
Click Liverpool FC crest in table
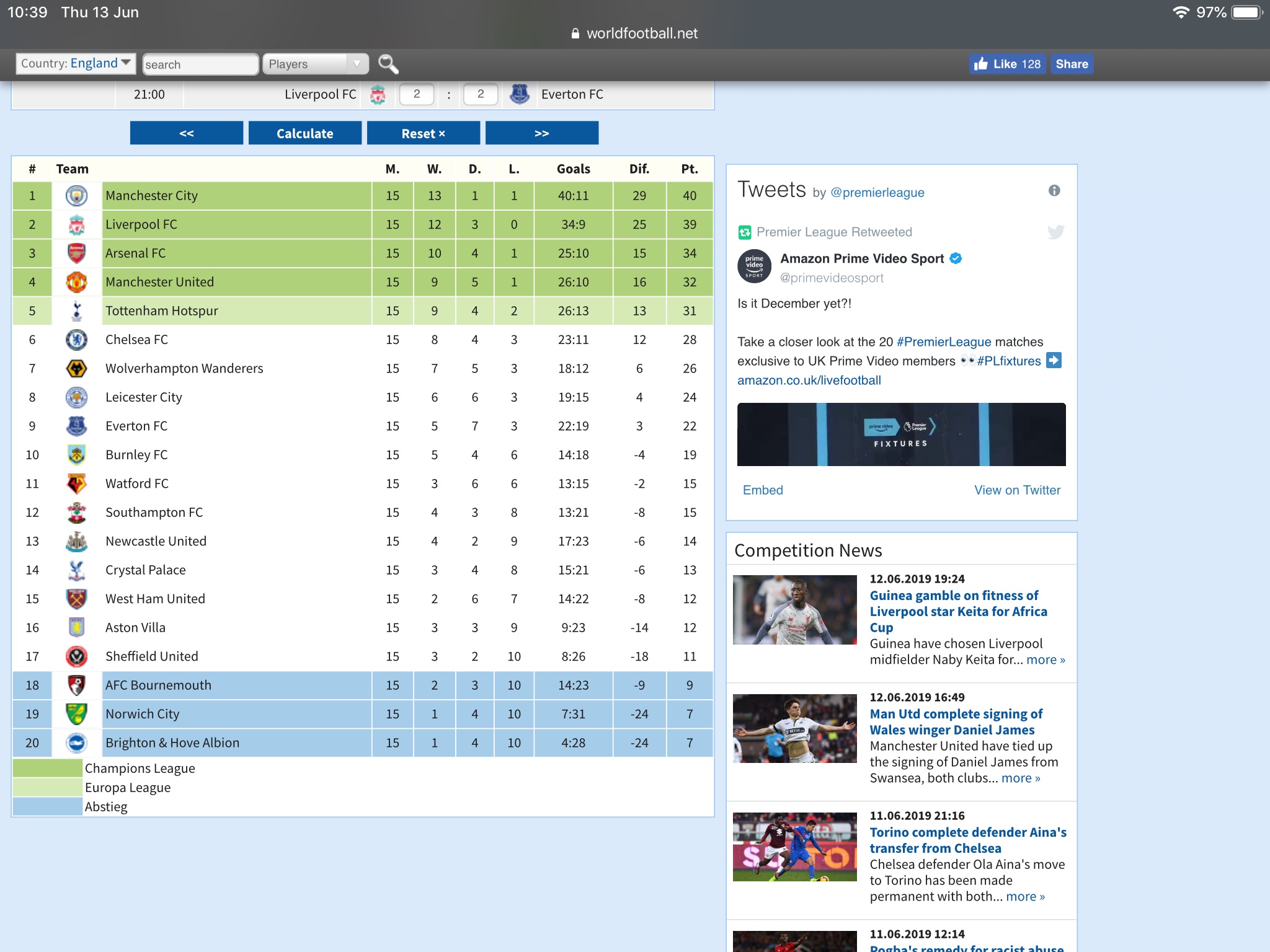click(76, 224)
